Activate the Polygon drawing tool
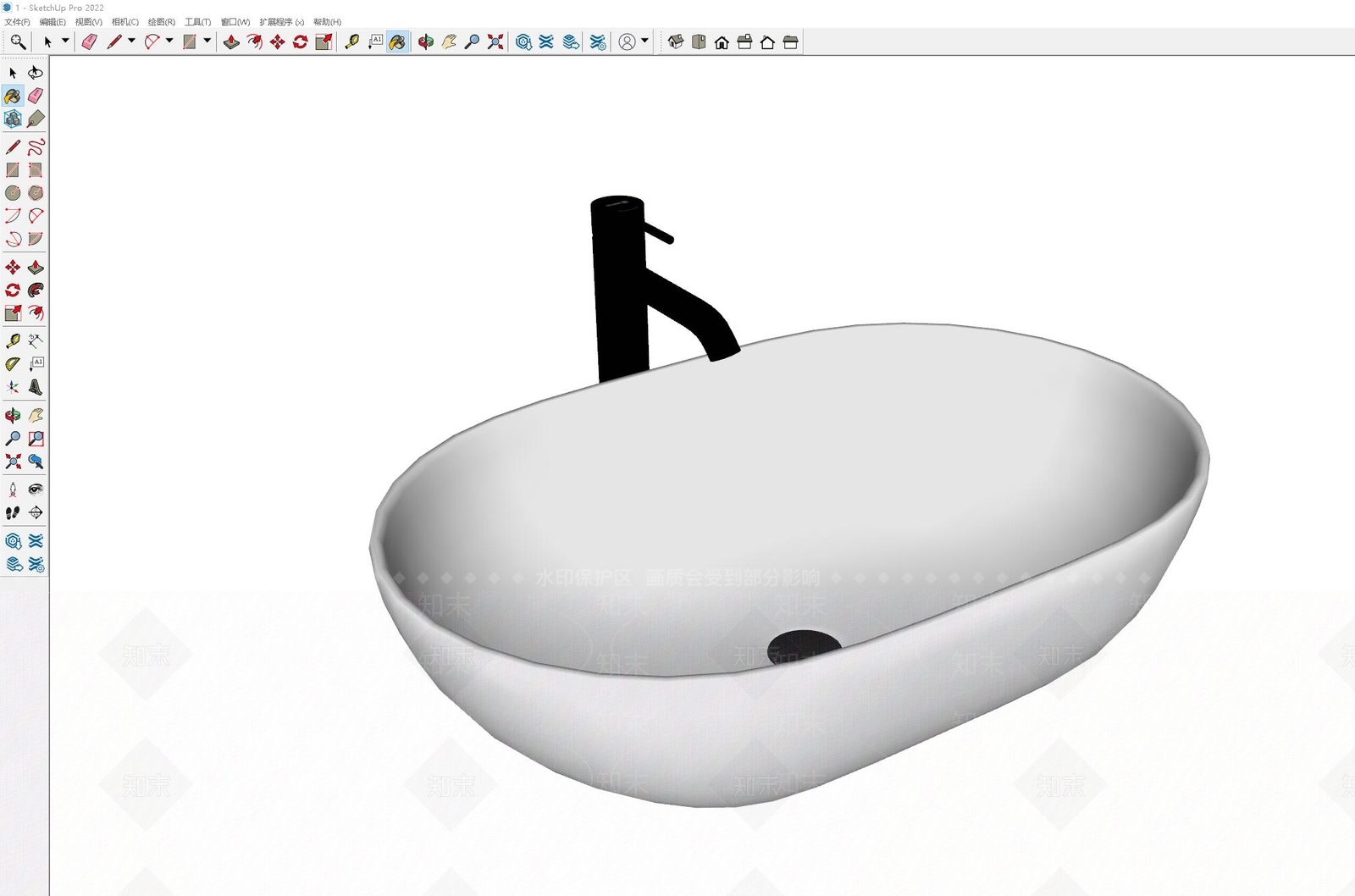Image resolution: width=1355 pixels, height=896 pixels. pos(36,193)
